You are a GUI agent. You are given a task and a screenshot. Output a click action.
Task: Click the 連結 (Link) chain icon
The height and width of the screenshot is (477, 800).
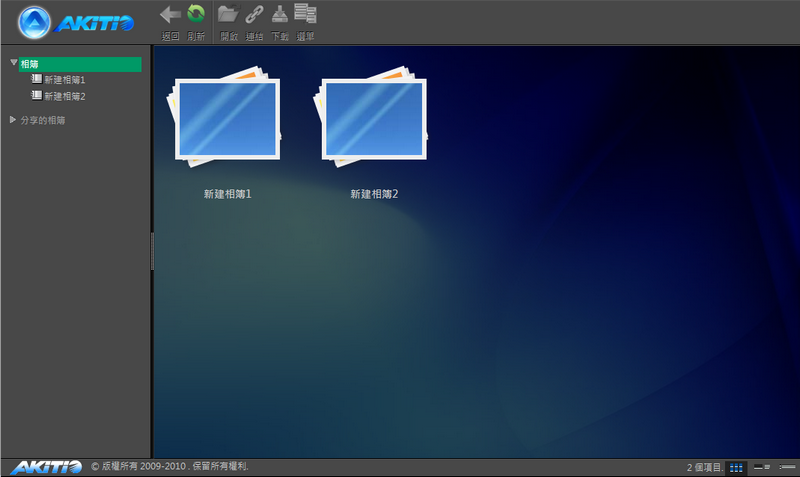coord(255,15)
